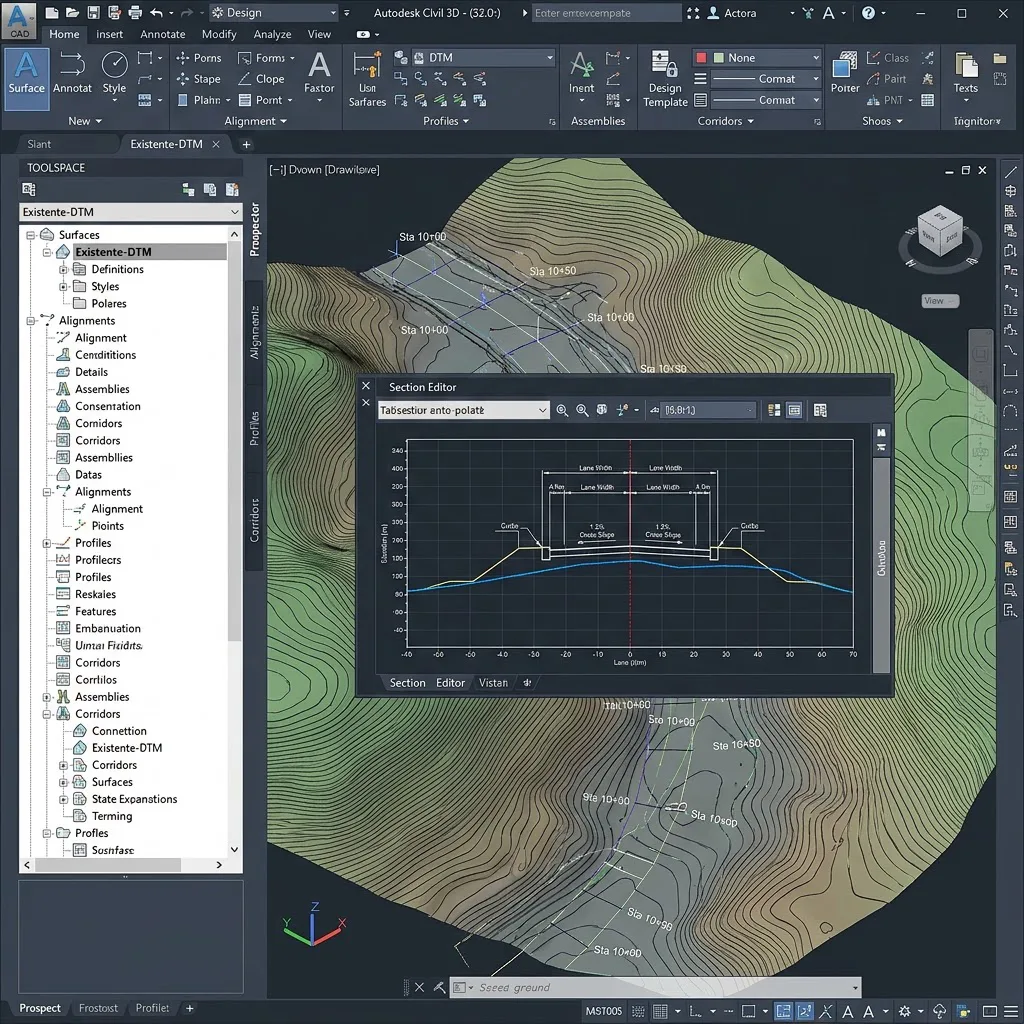Toggle the highlighted object snap button
1024x1024 pixels.
784,1011
